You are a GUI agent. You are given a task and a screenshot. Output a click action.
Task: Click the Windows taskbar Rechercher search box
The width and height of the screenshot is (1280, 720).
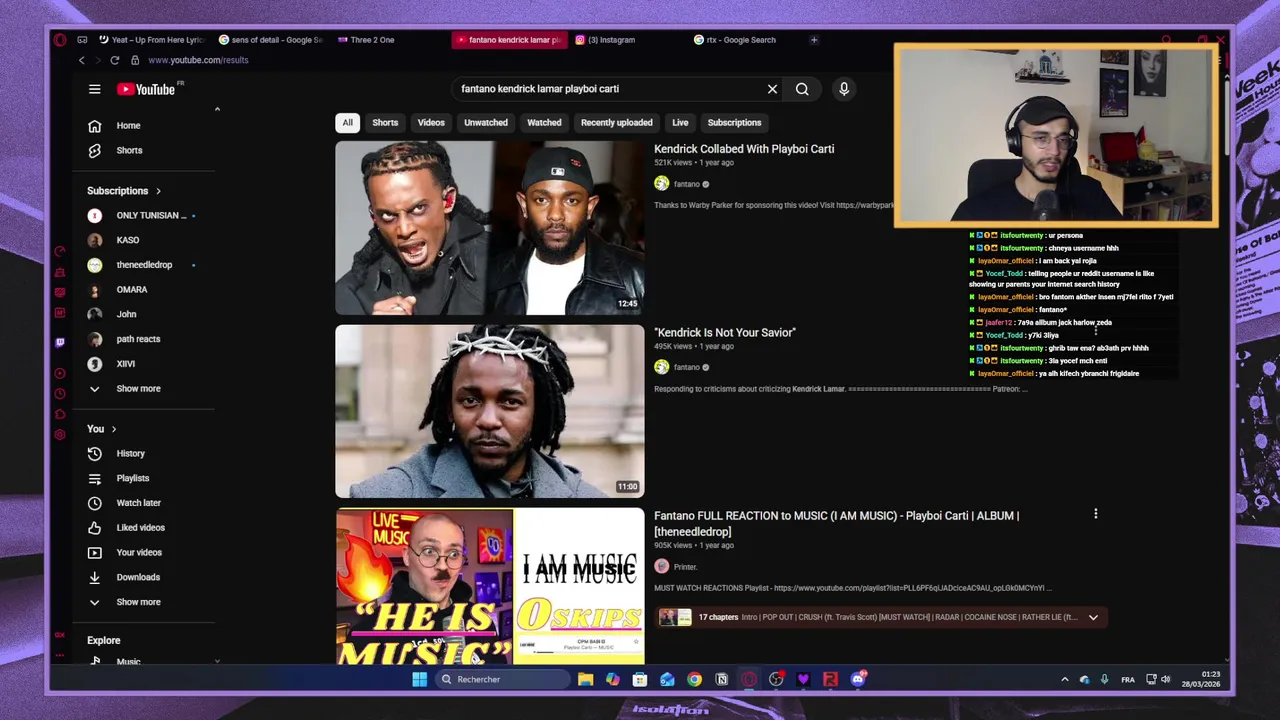(x=504, y=679)
